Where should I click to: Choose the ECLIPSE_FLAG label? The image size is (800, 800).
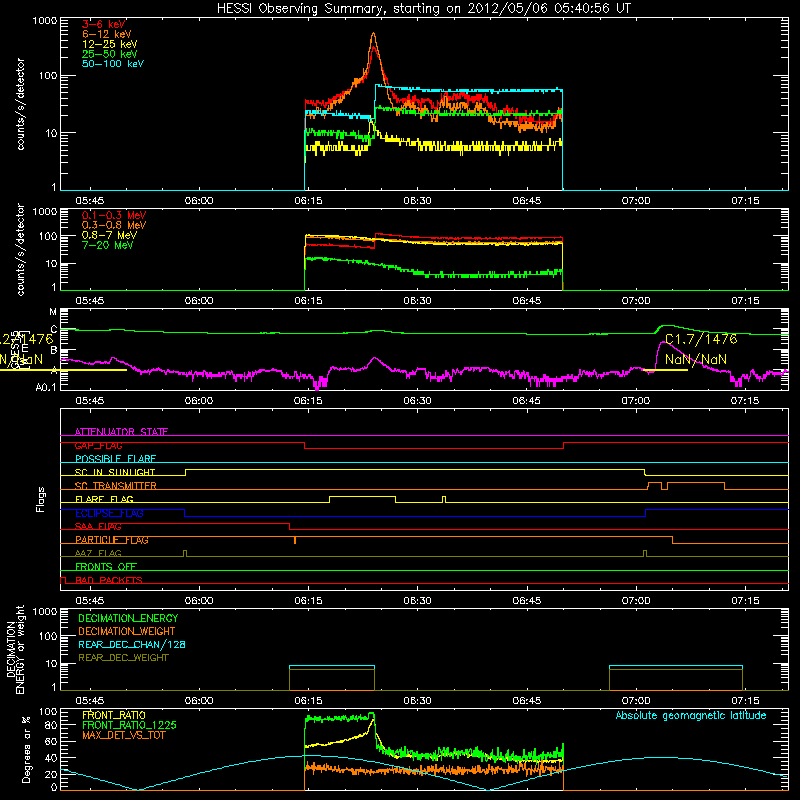pyautogui.click(x=109, y=513)
